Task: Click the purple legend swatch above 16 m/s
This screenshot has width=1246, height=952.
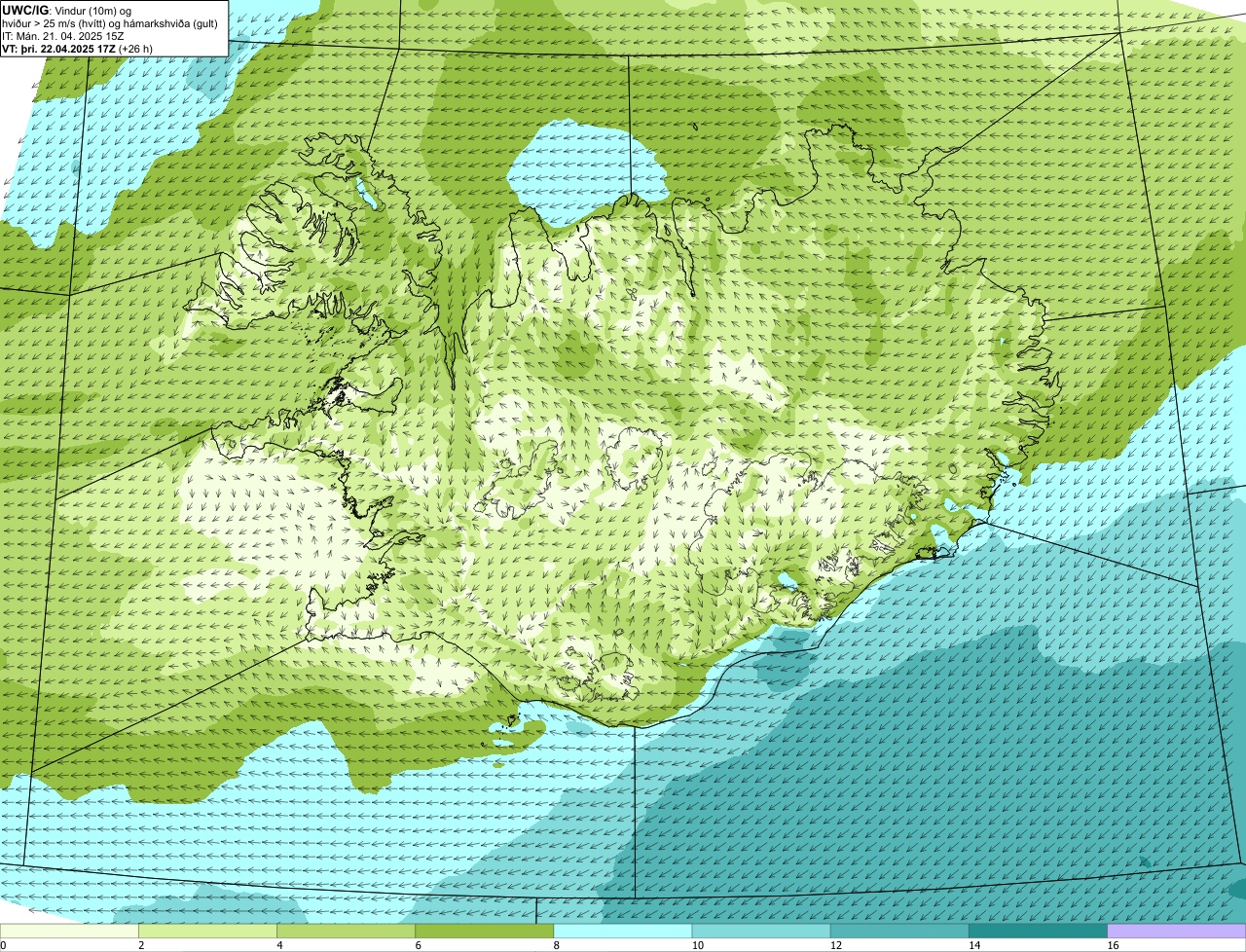Action: coord(1177,931)
